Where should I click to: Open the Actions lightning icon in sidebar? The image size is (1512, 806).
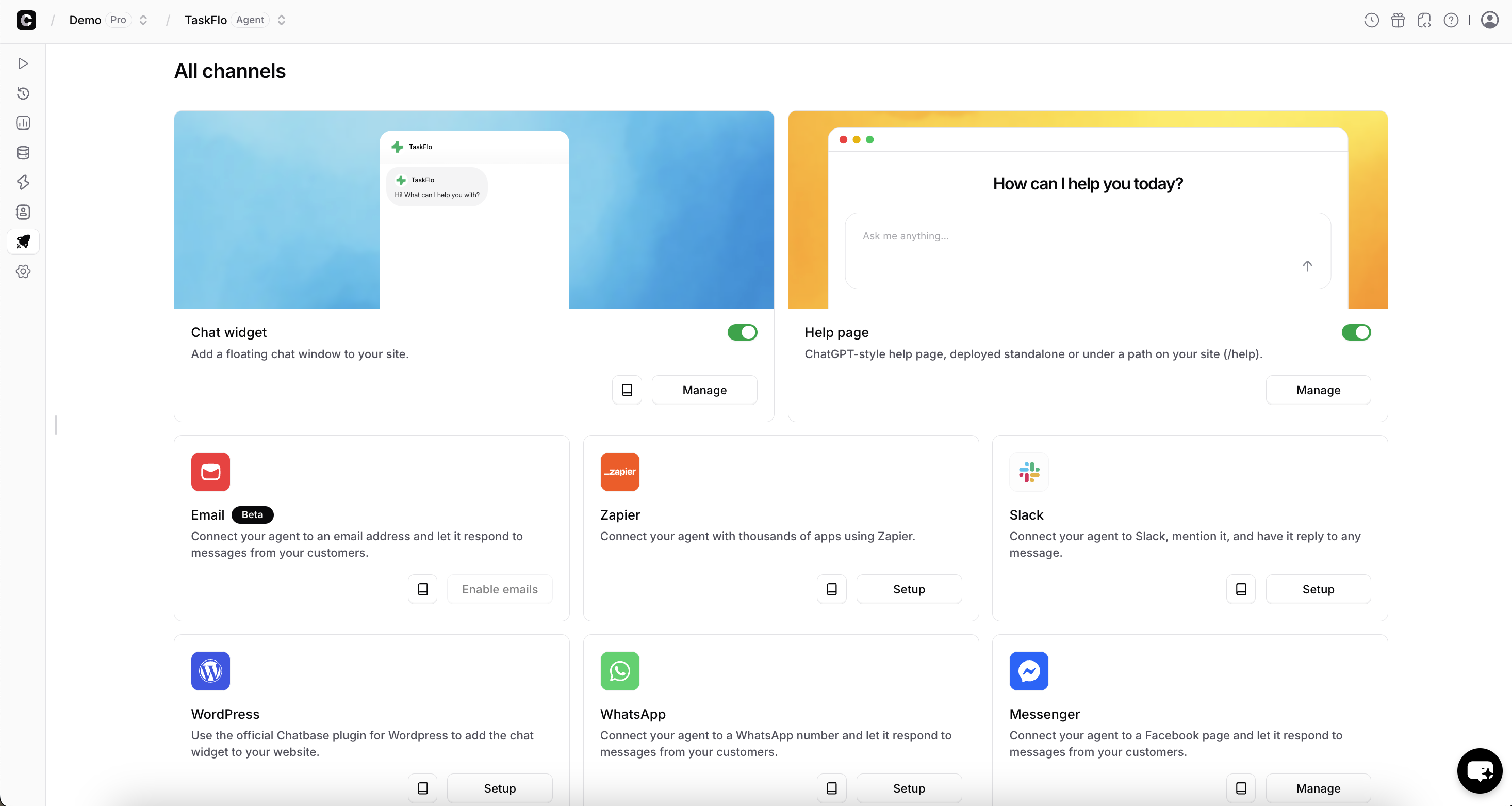pyautogui.click(x=23, y=182)
